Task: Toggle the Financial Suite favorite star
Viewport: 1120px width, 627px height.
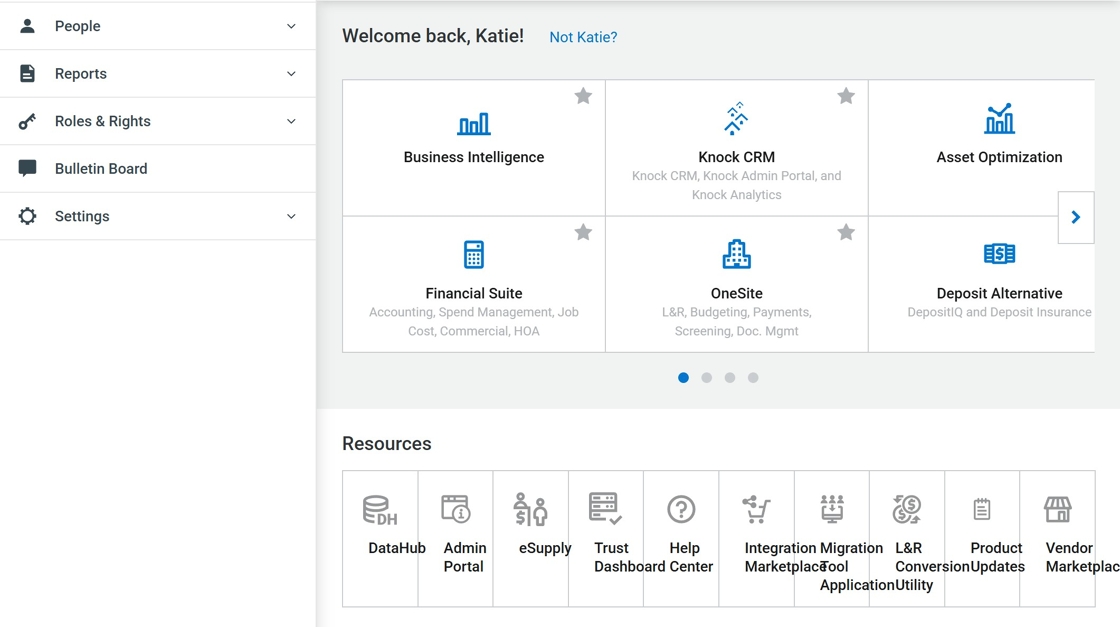Action: pos(583,232)
